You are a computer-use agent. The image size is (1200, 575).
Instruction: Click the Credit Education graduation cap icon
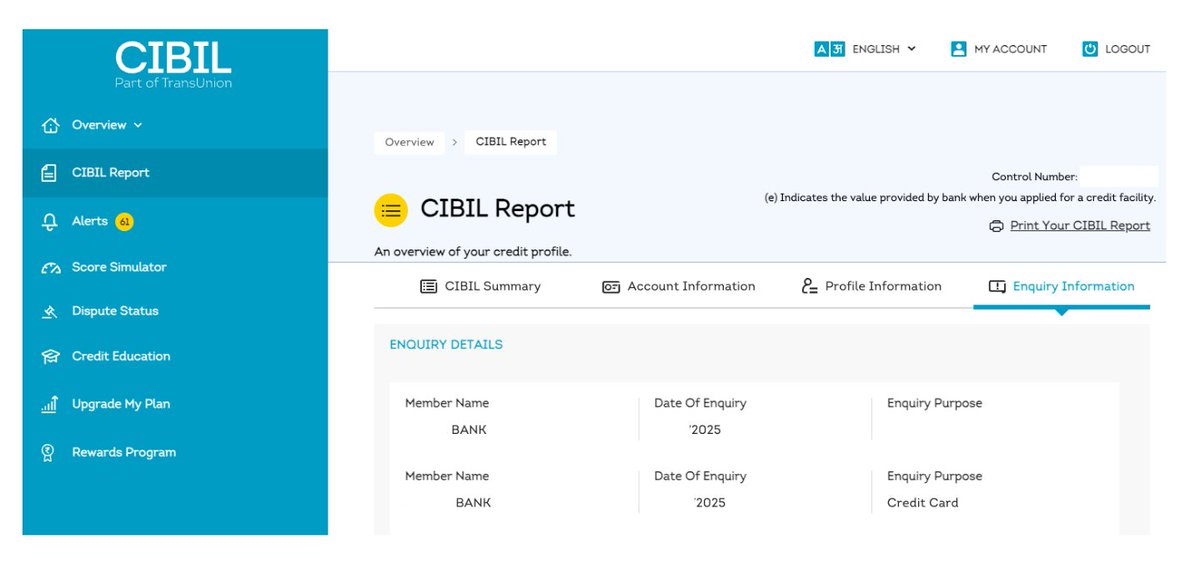(50, 356)
